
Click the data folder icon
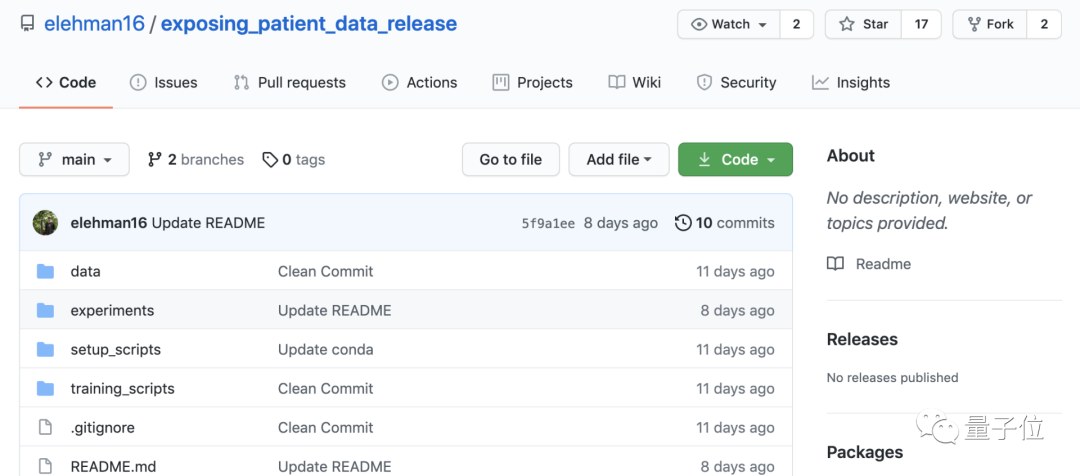(x=45, y=271)
